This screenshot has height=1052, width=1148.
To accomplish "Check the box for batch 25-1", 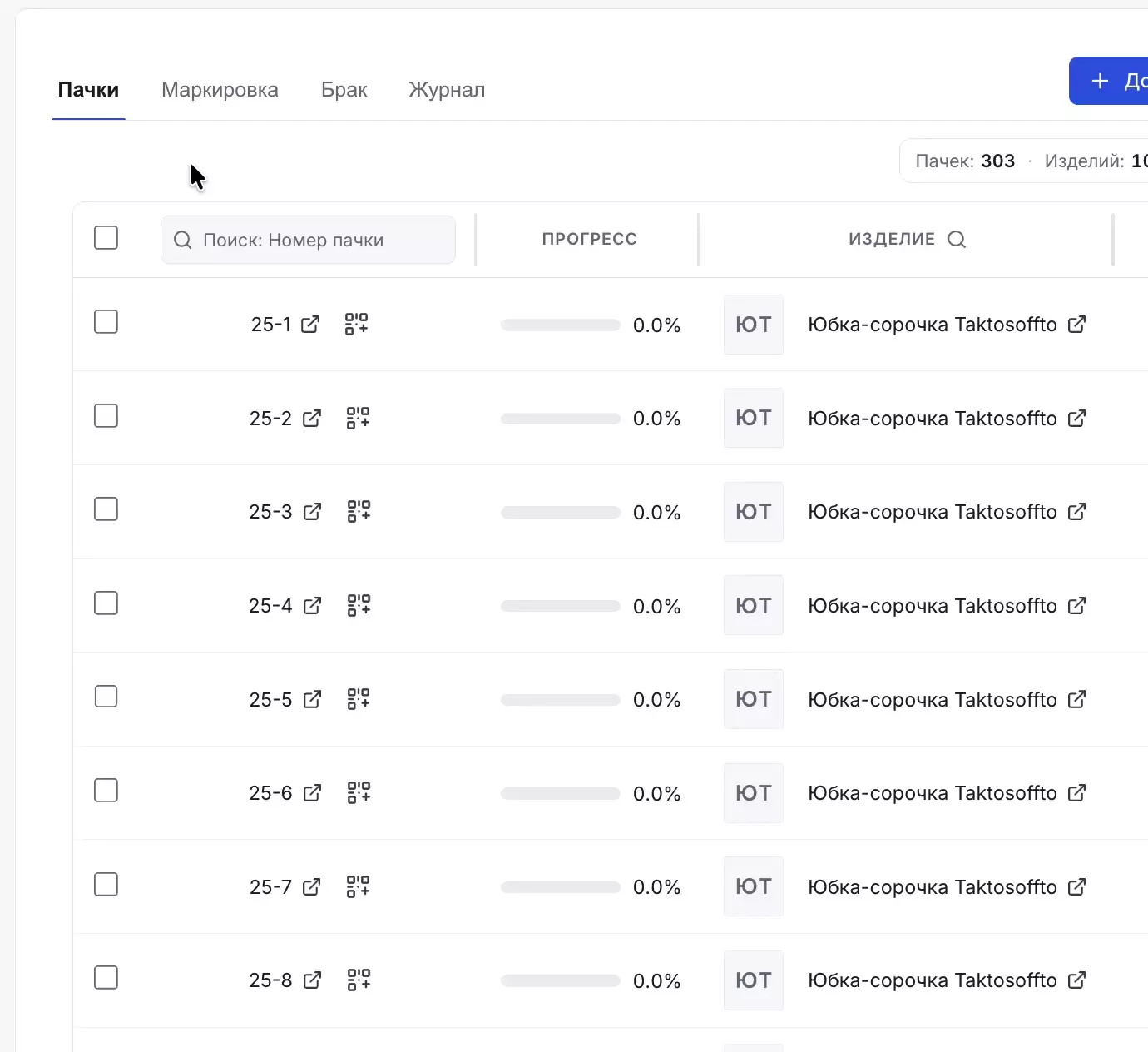I will pos(106,322).
